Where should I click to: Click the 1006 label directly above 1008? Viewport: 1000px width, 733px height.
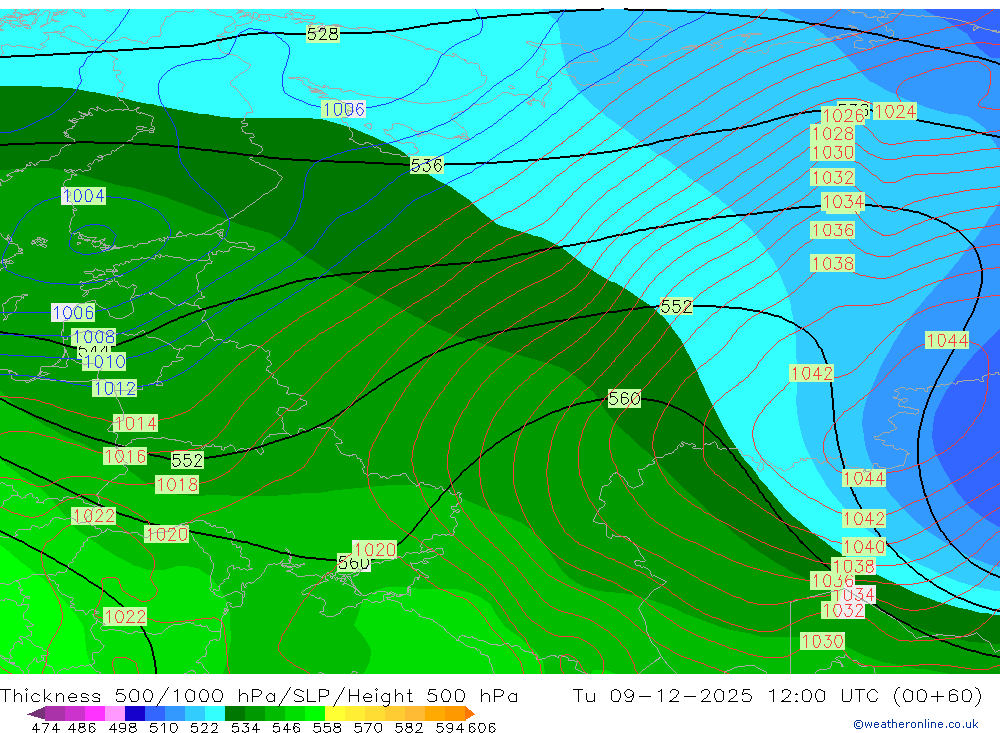tap(73, 313)
